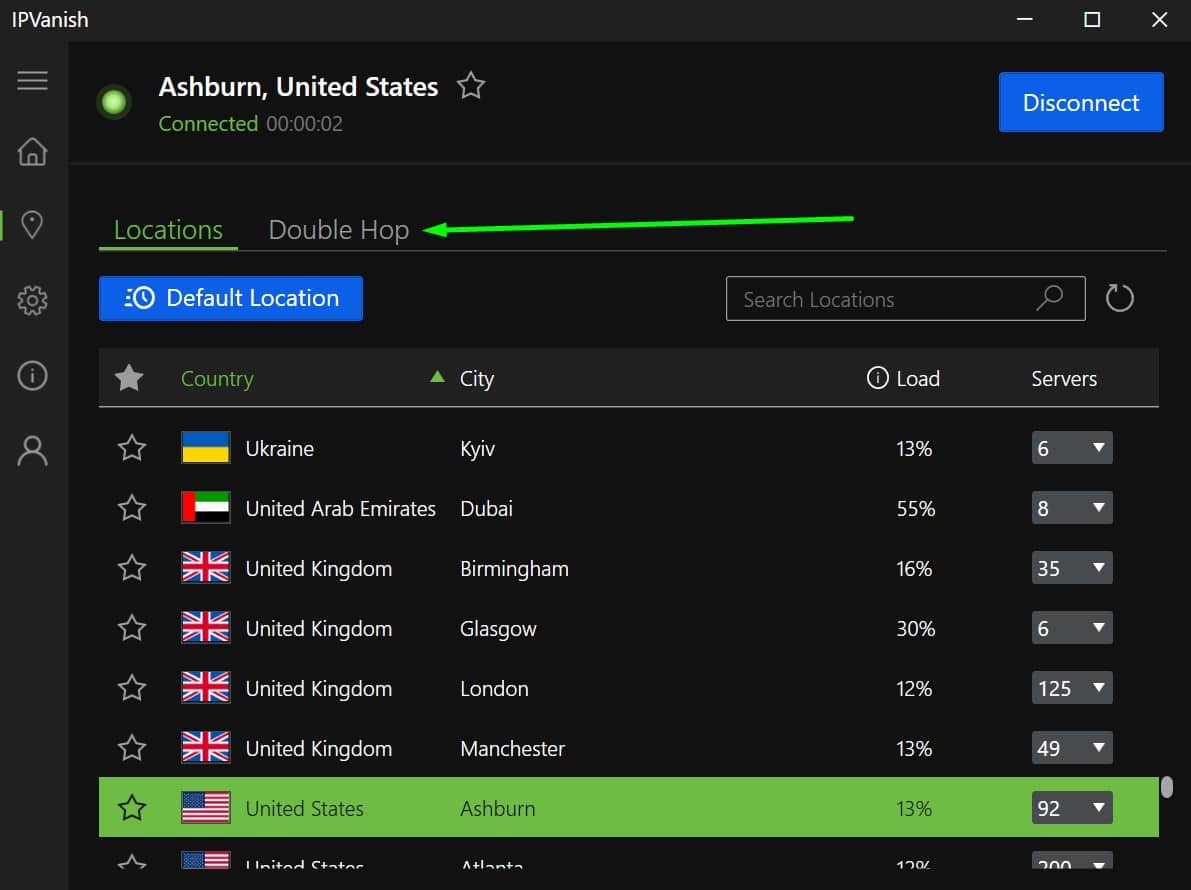The width and height of the screenshot is (1191, 890).
Task: Click the Ukraine flag icon
Action: coord(206,447)
